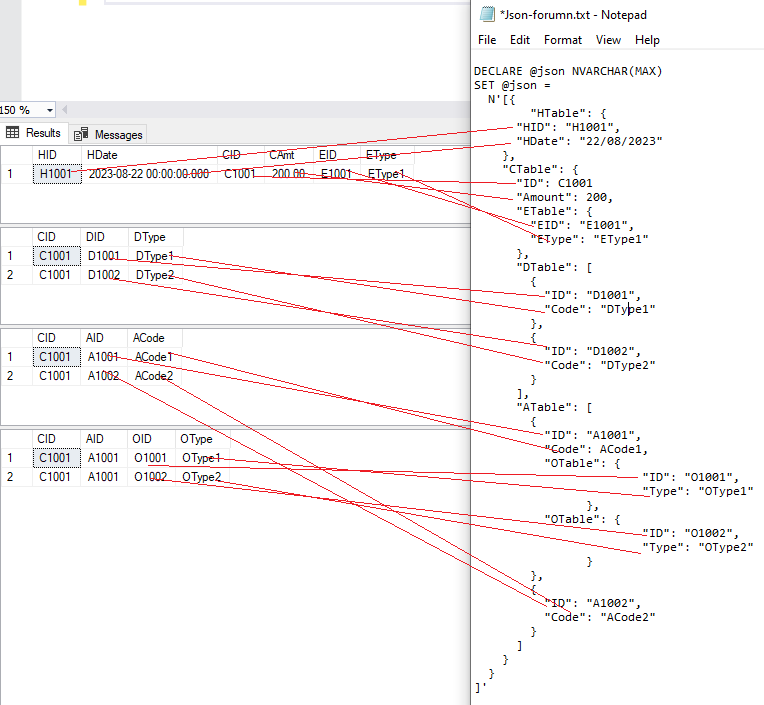The height and width of the screenshot is (705, 764).
Task: Open the Notepad Help menu
Action: point(647,40)
